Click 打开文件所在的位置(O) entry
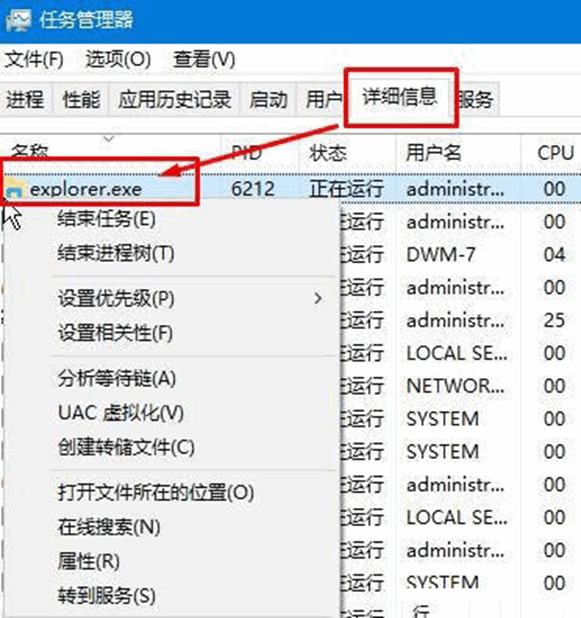 [x=156, y=493]
